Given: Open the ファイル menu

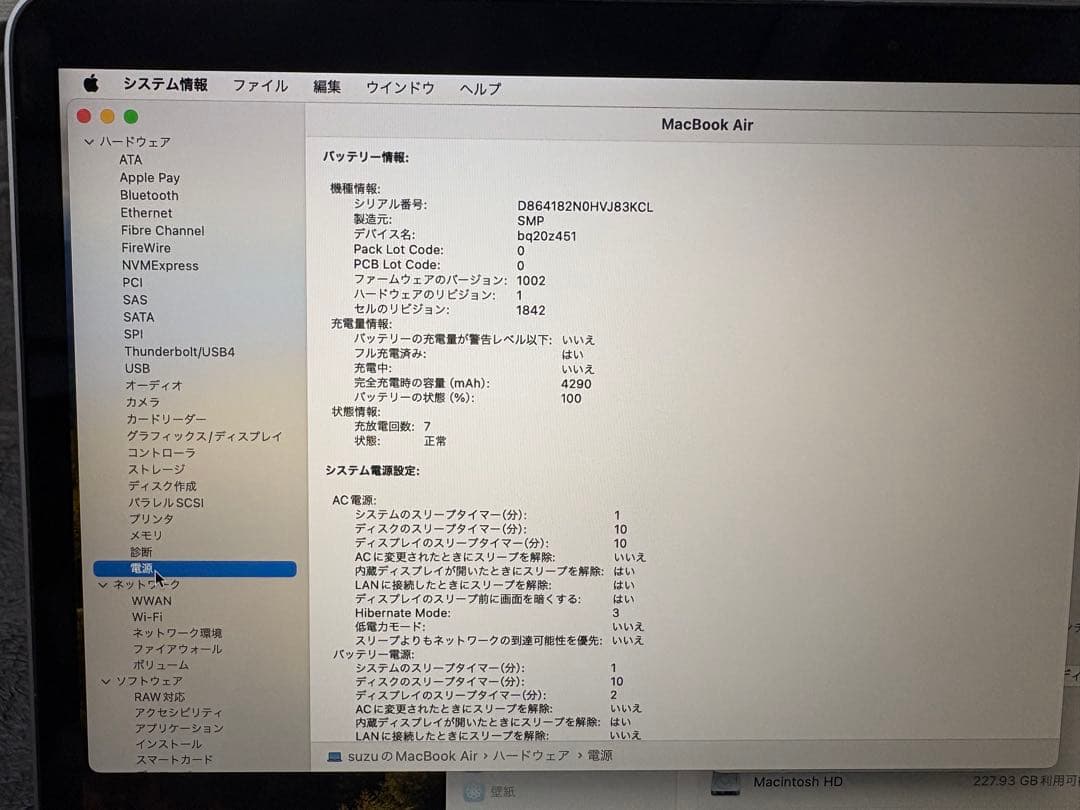Looking at the screenshot, I should [x=260, y=86].
